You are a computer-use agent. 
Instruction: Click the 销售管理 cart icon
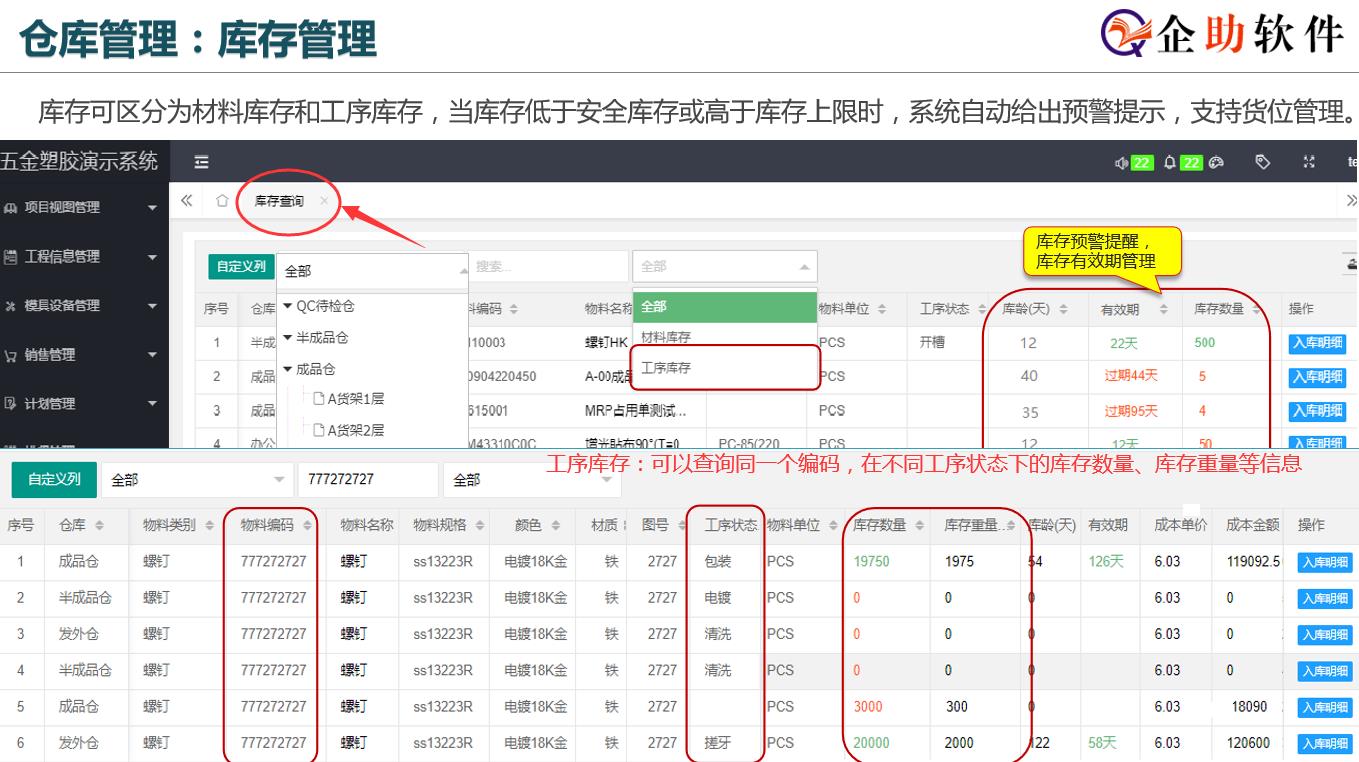click(x=11, y=355)
